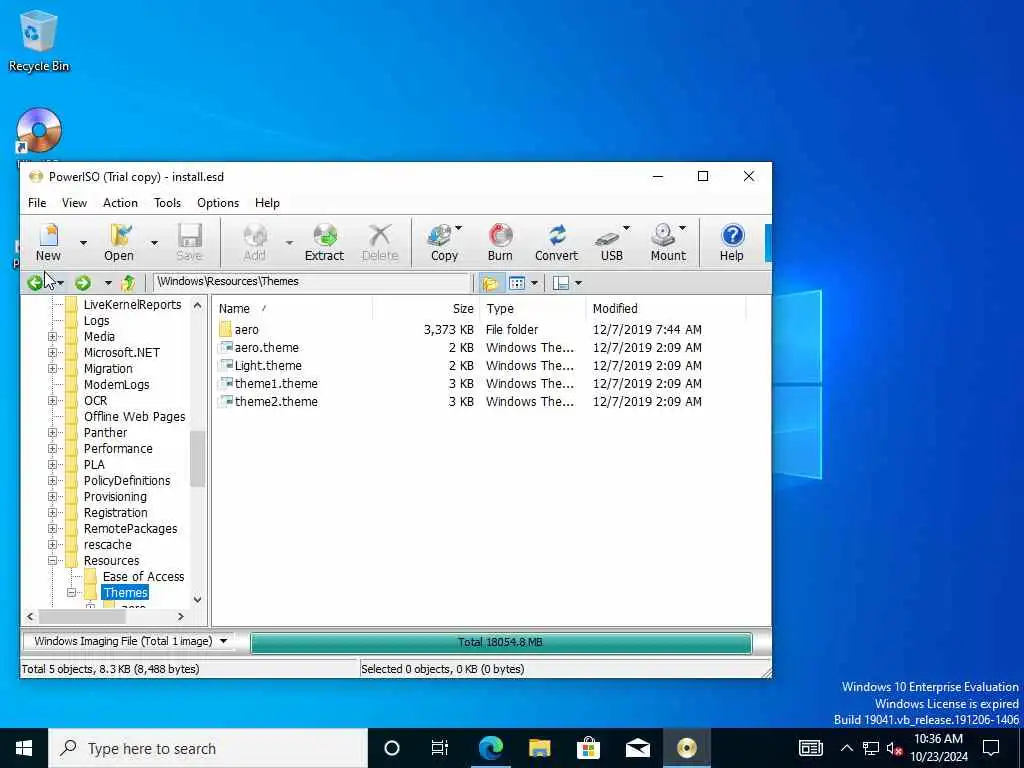Open the Options menu
This screenshot has width=1024, height=768.
click(218, 203)
